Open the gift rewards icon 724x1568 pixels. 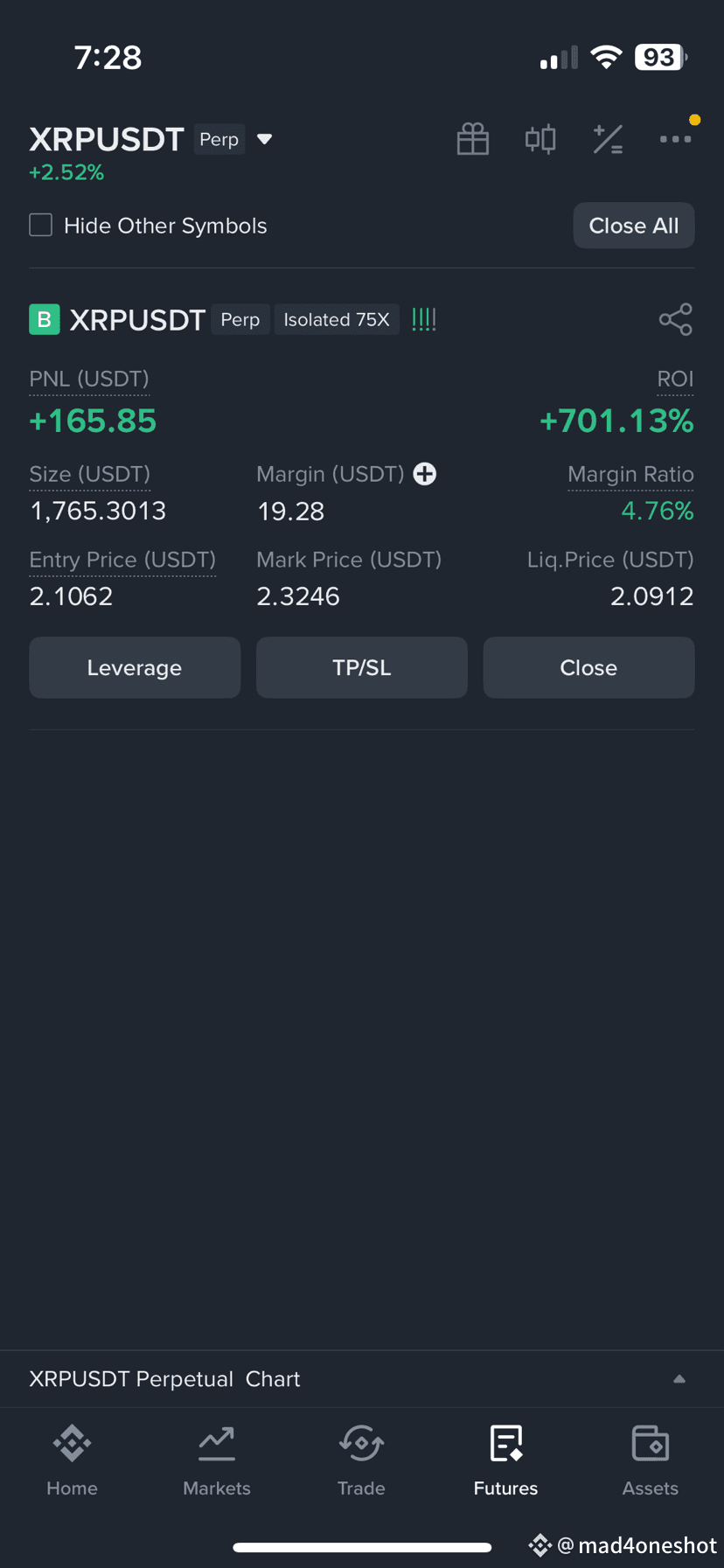coord(473,139)
